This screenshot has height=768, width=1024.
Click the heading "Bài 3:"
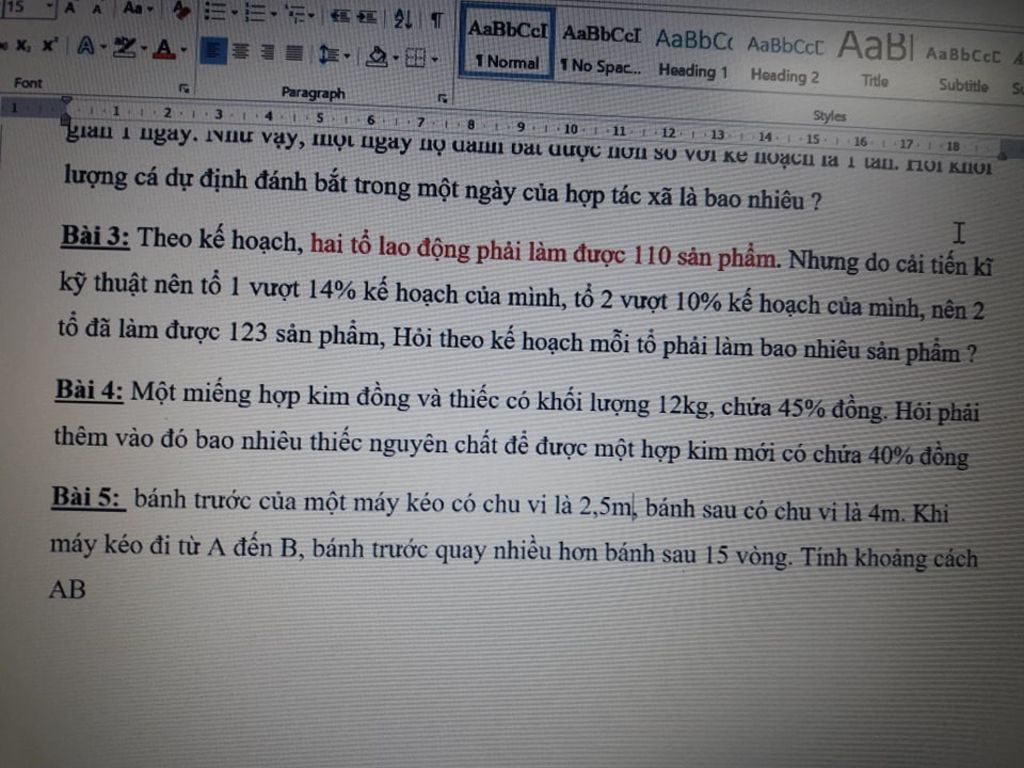[95, 236]
